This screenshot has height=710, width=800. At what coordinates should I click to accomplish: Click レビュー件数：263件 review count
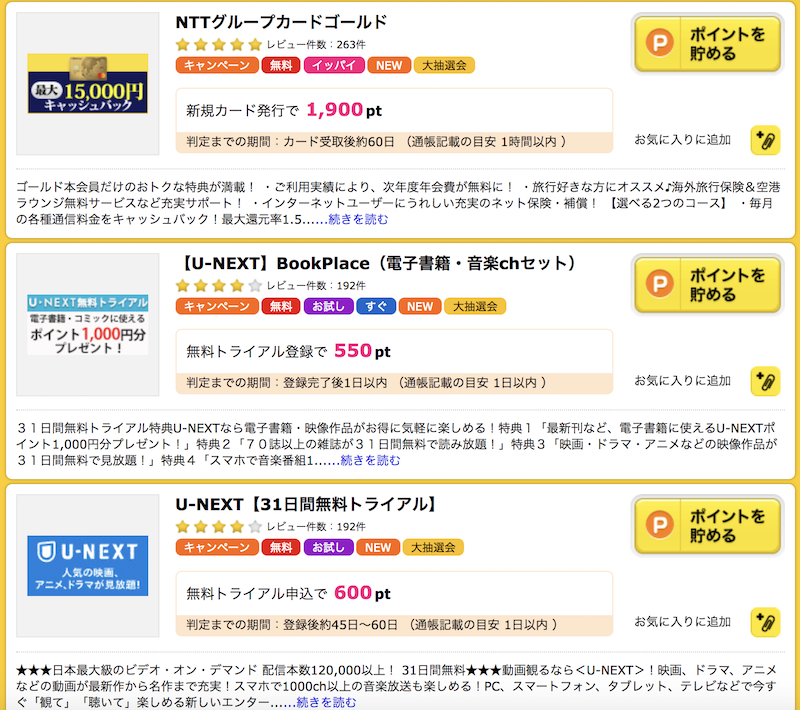[x=316, y=45]
